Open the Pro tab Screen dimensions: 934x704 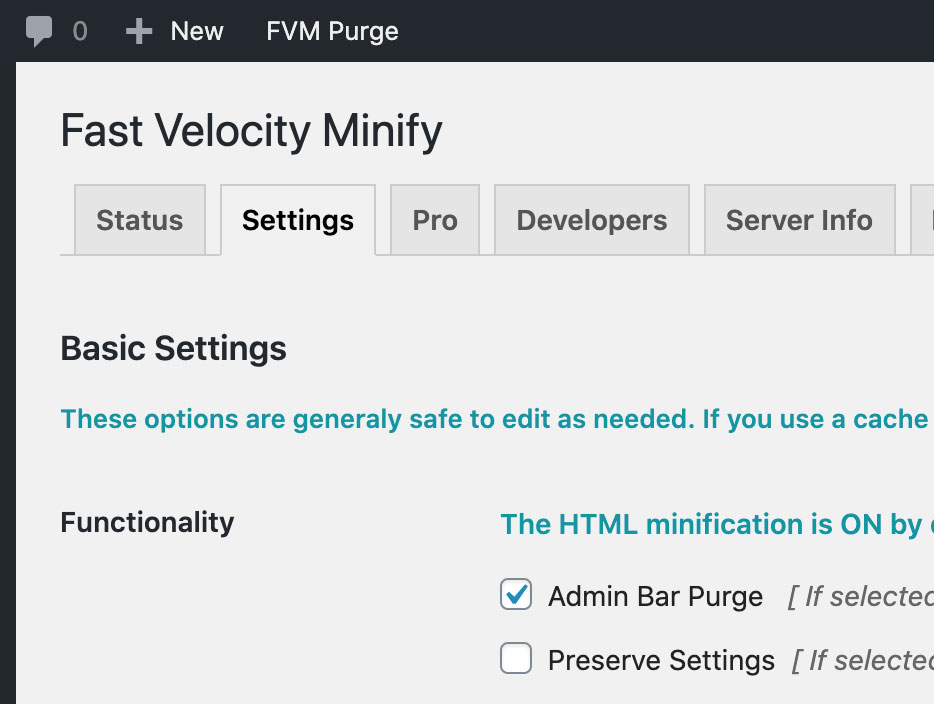(x=435, y=220)
